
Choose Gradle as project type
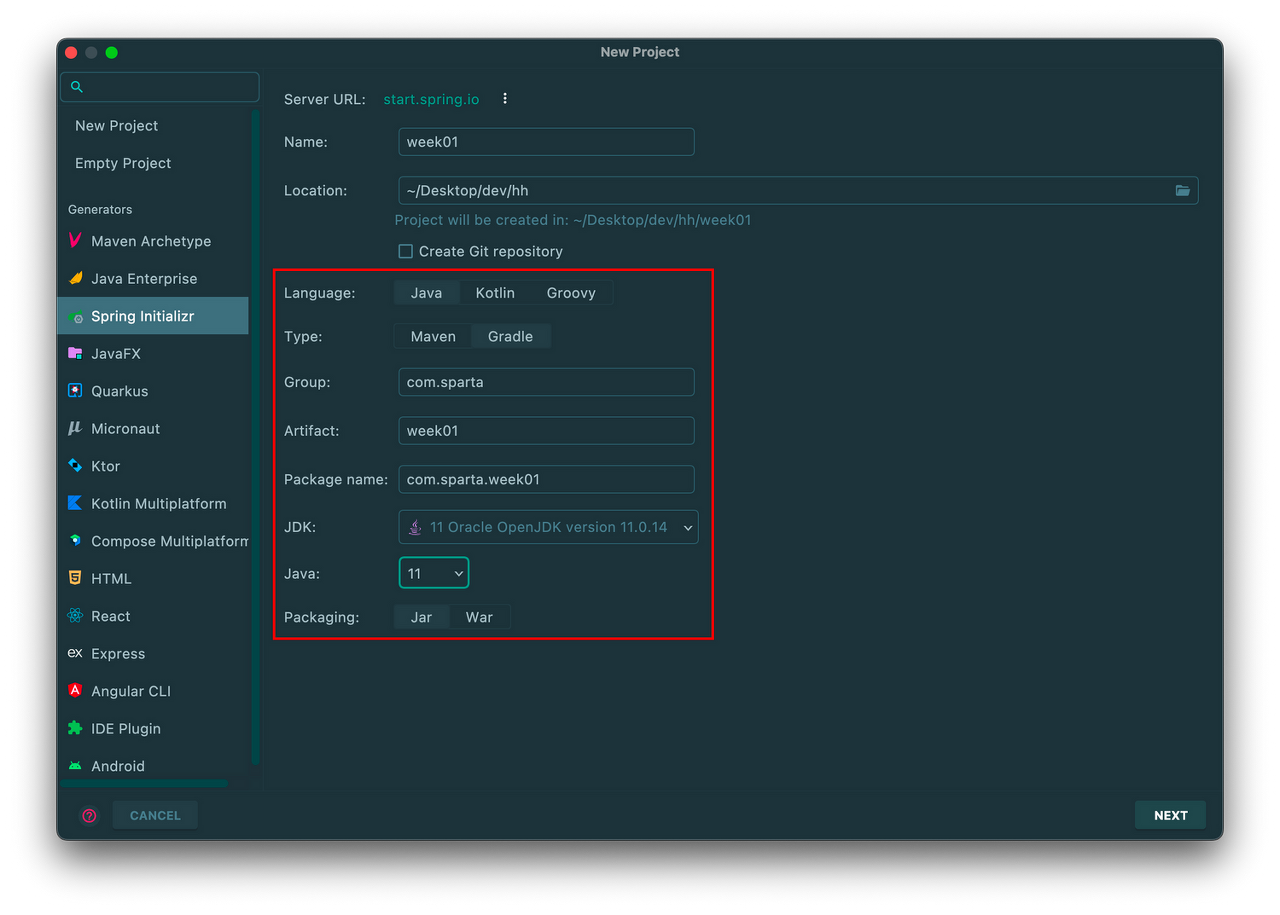tap(510, 337)
